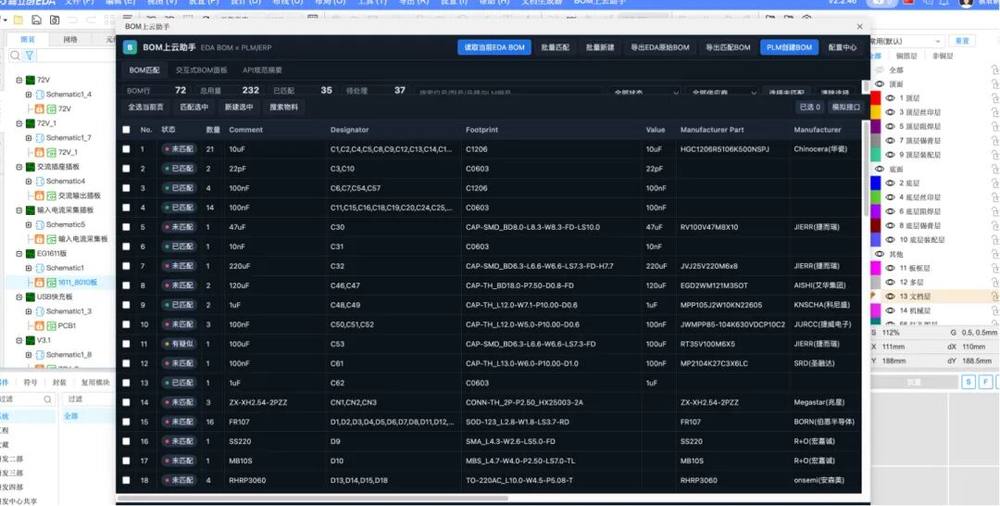The height and width of the screenshot is (506, 1000).
Task: Click the search magnifier icon in project panel
Action: click(x=15, y=56)
